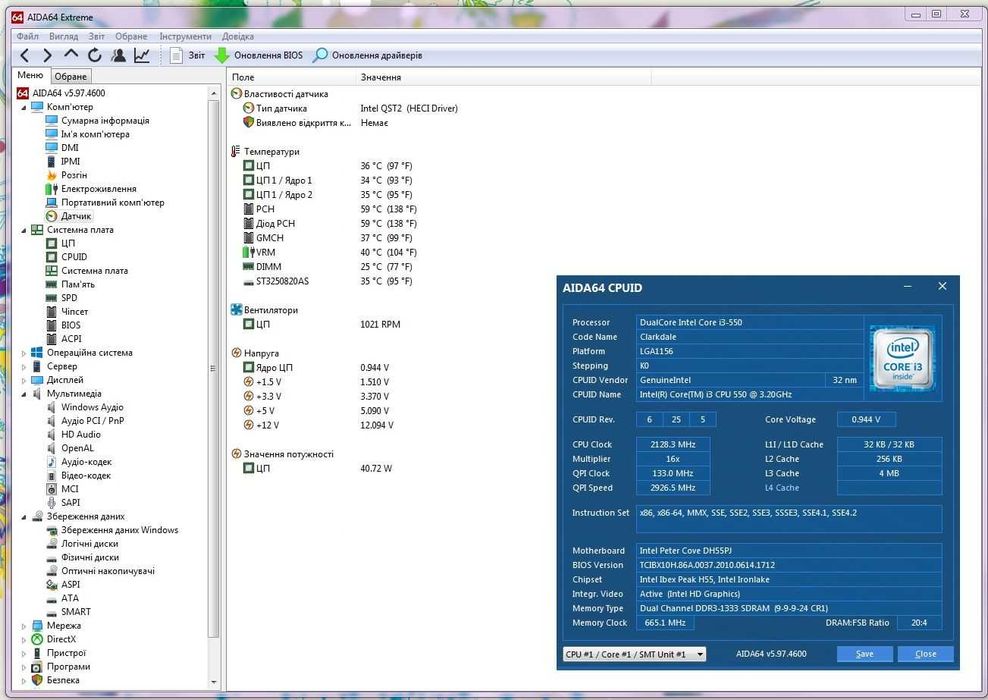This screenshot has height=700, width=988.
Task: Select the Діод PCH temperature row
Action: (x=329, y=224)
